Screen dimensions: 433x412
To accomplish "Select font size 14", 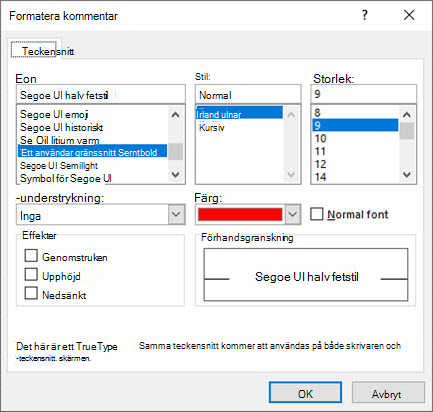I will click(x=355, y=177).
